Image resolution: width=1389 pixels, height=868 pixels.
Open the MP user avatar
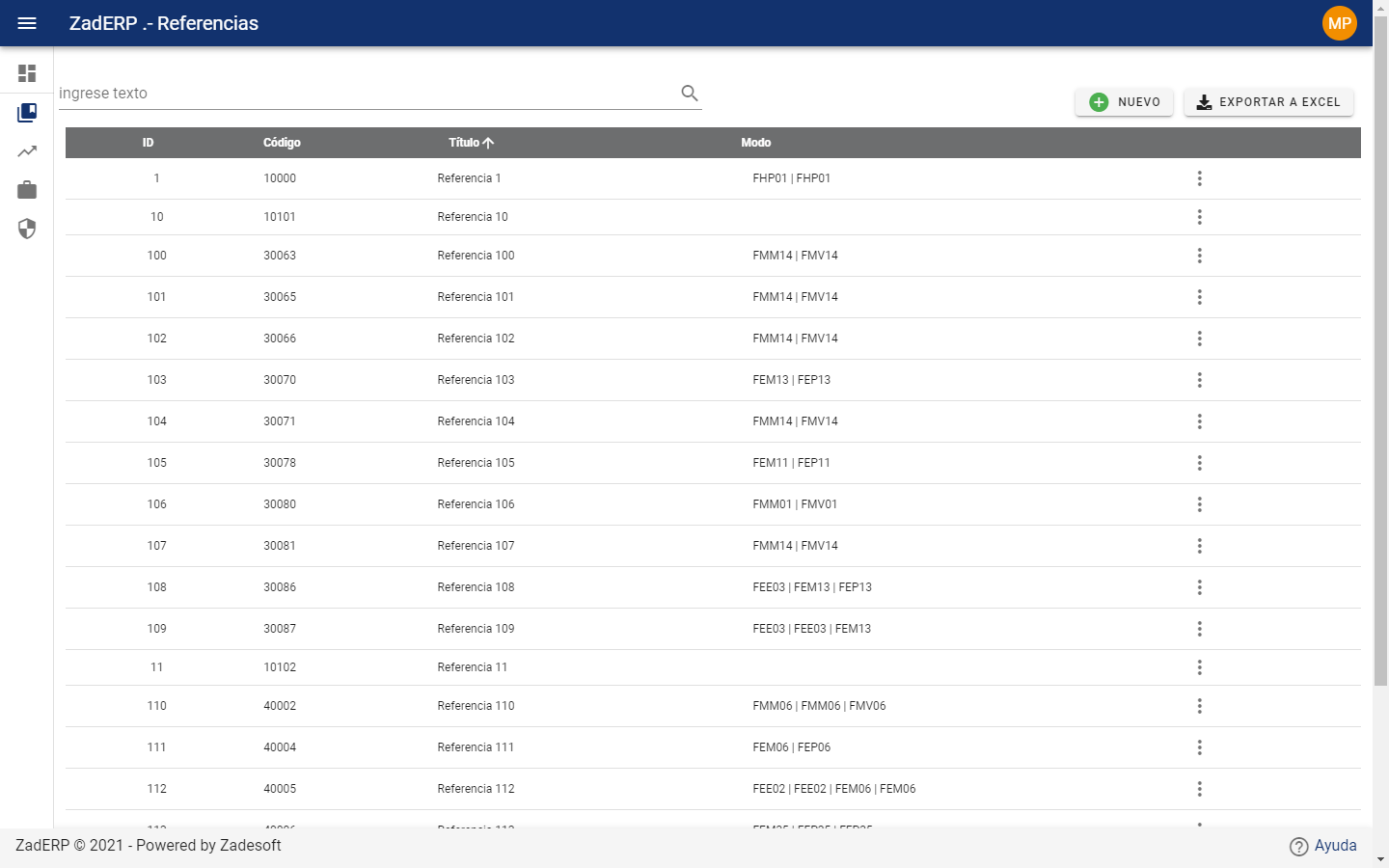(1340, 23)
